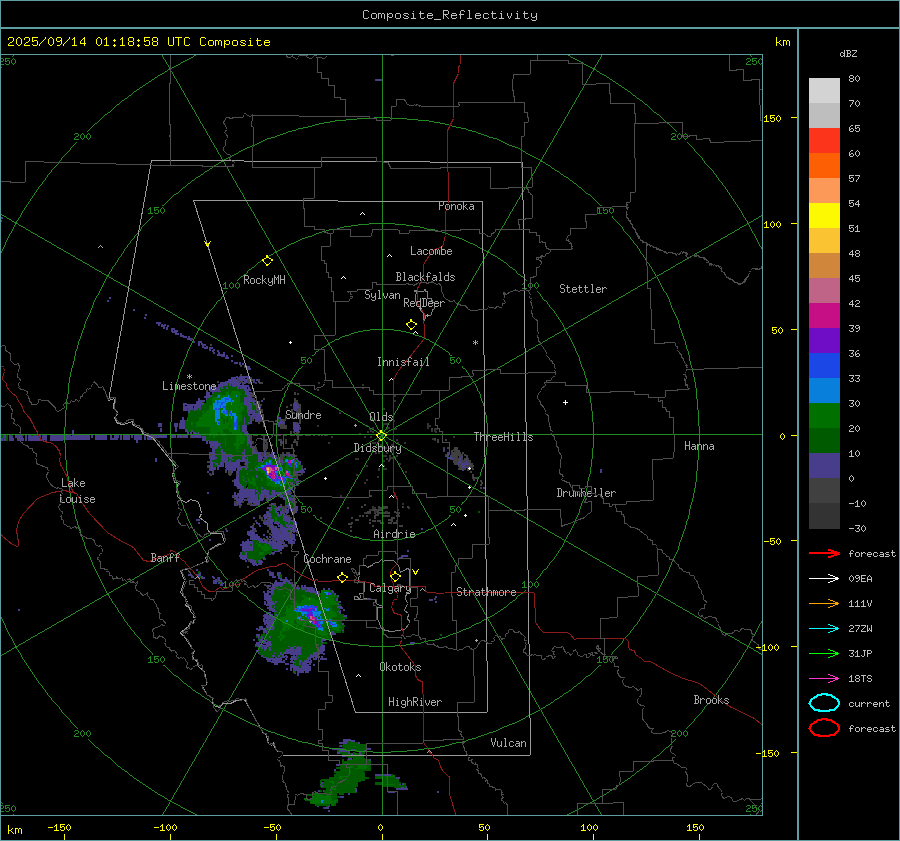
Task: Select the radar site diamond between Olds and Didsbury
Action: [381, 436]
